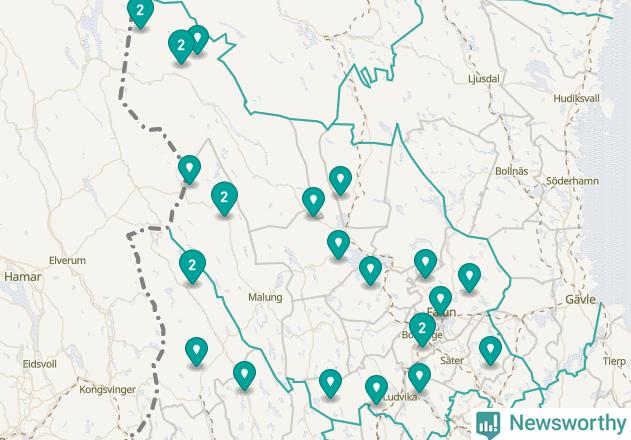Click the cluster marker covering Falun and Borlänge
The width and height of the screenshot is (631, 440).
[x=422, y=328]
